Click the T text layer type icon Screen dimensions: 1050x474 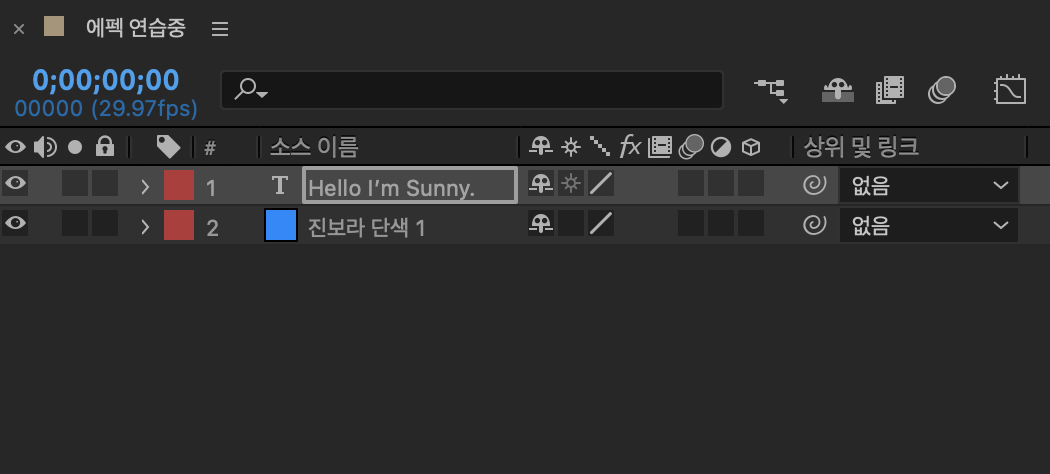point(281,185)
